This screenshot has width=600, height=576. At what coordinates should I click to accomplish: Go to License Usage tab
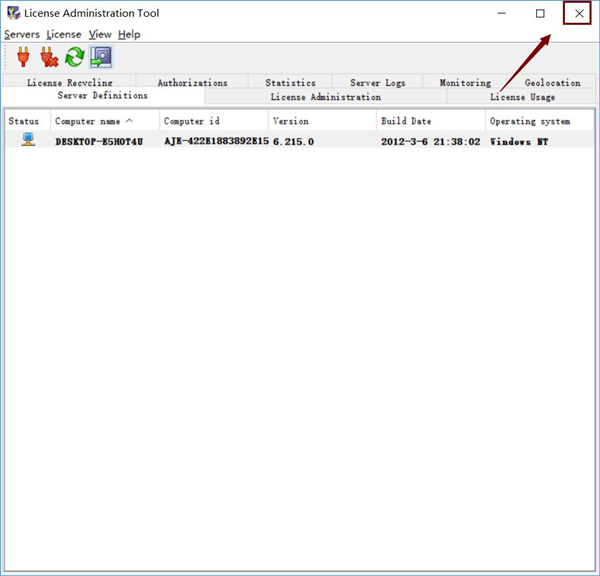[522, 97]
